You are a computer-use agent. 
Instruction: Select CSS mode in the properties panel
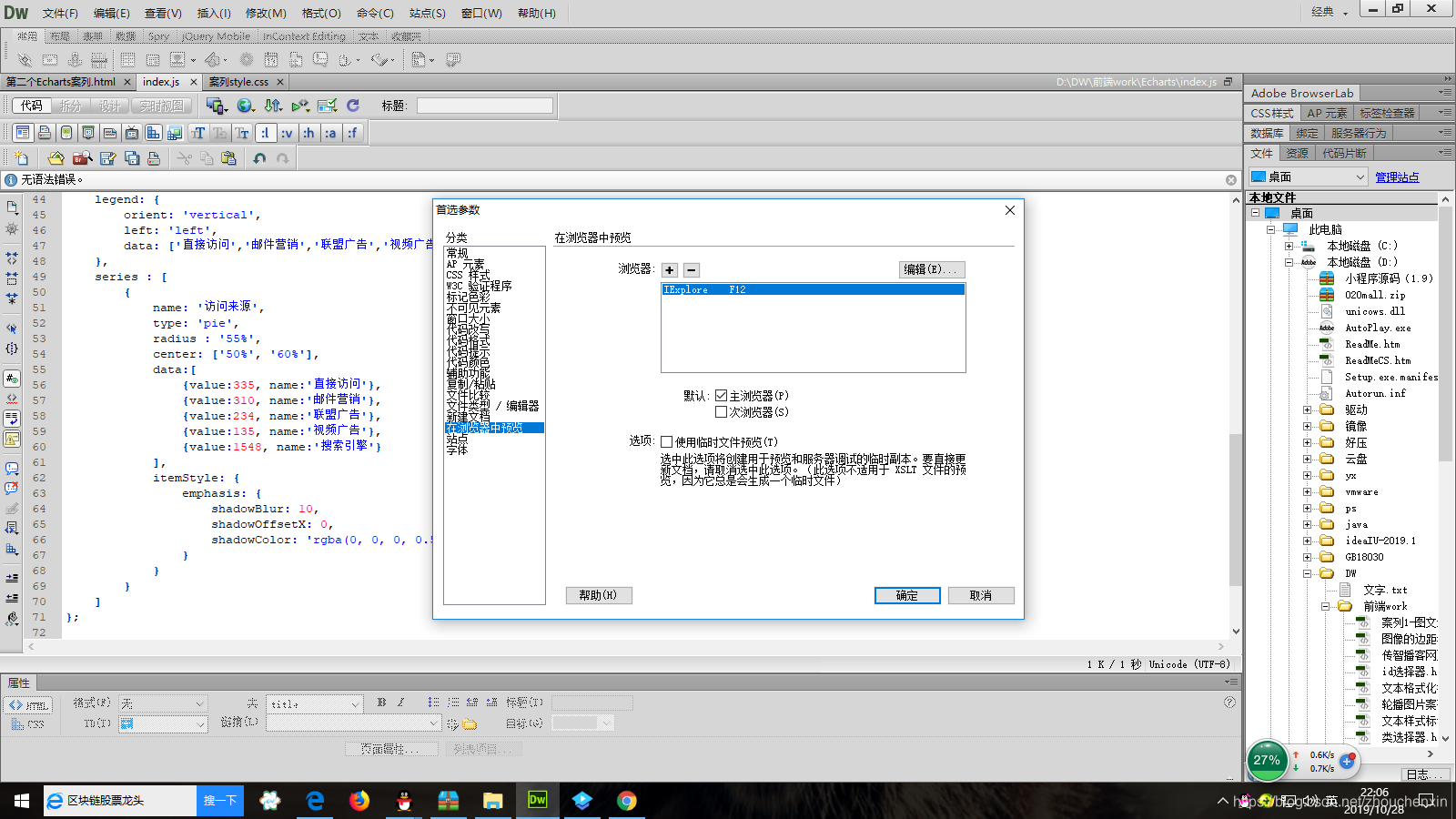[28, 724]
